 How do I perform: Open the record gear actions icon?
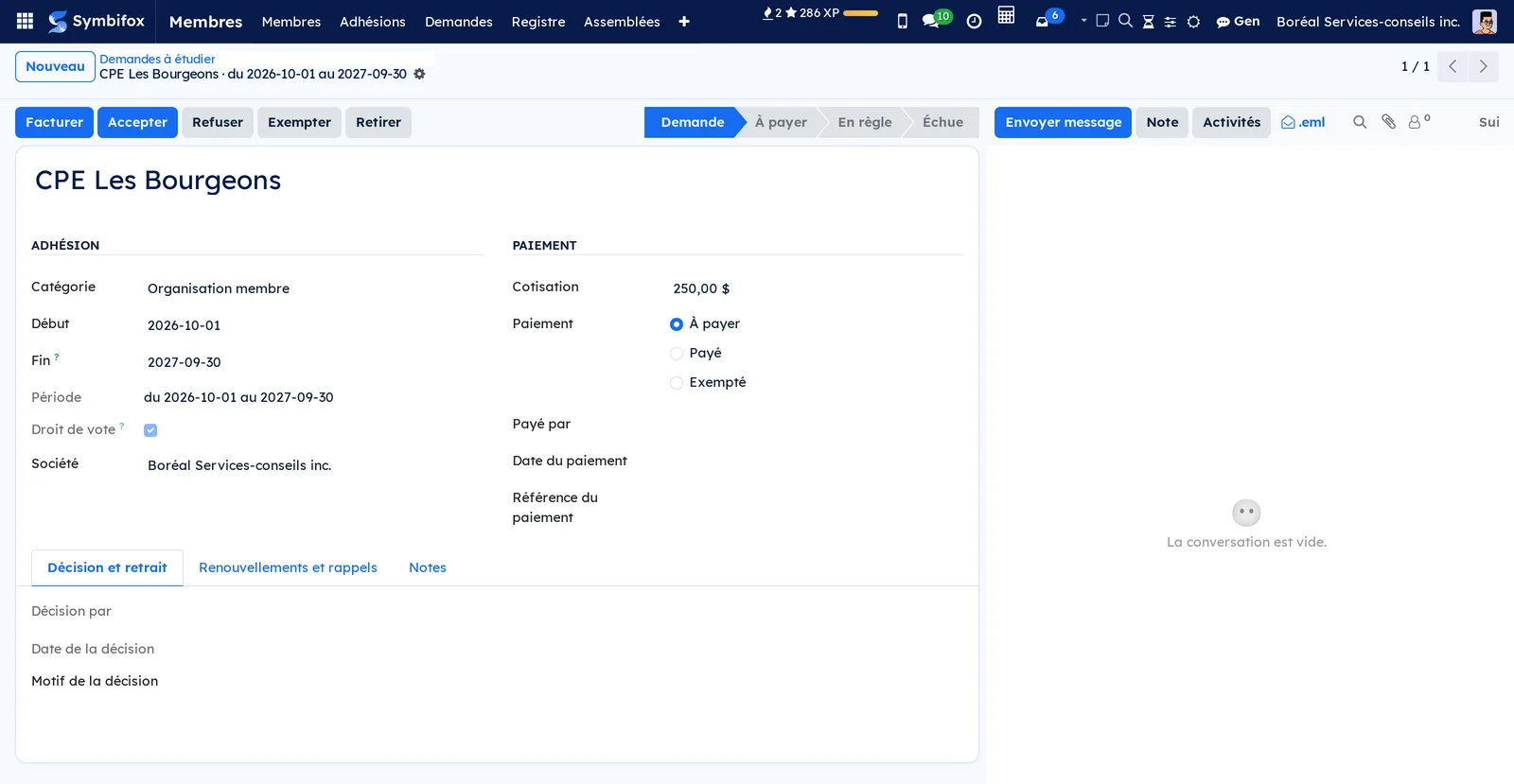click(419, 74)
